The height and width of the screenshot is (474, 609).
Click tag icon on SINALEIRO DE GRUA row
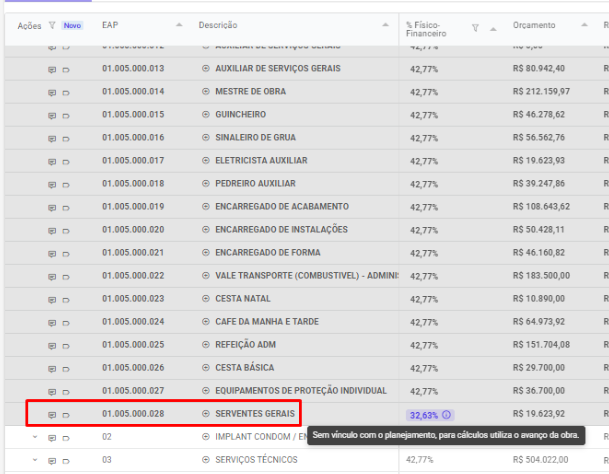(66, 139)
